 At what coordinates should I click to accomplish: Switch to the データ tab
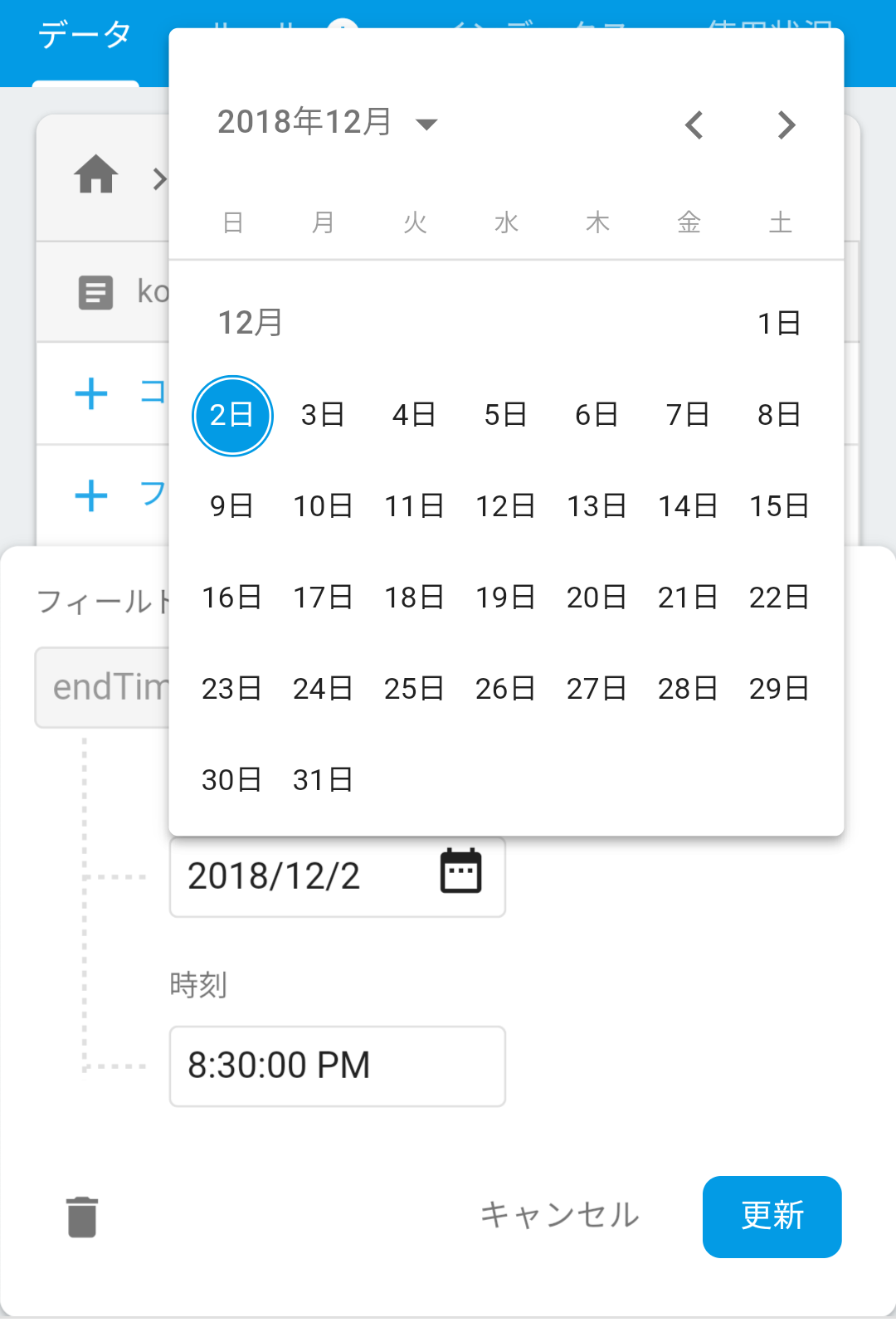click(x=83, y=35)
